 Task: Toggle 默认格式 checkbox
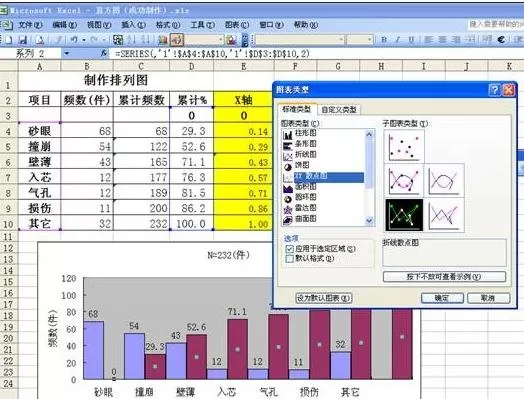[x=289, y=259]
